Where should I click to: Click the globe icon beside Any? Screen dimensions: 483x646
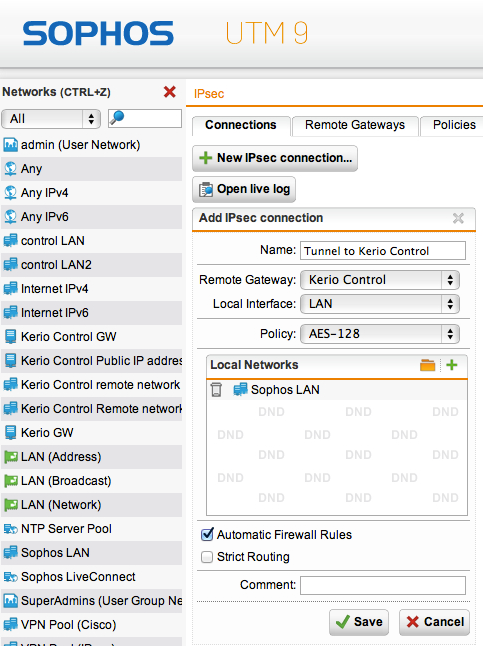coord(10,169)
